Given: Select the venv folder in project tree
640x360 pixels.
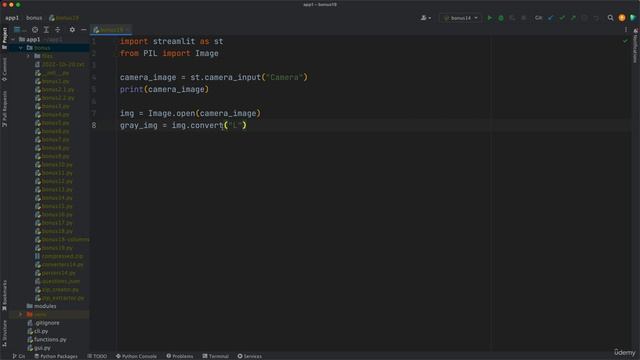Looking at the screenshot, I should [40, 314].
